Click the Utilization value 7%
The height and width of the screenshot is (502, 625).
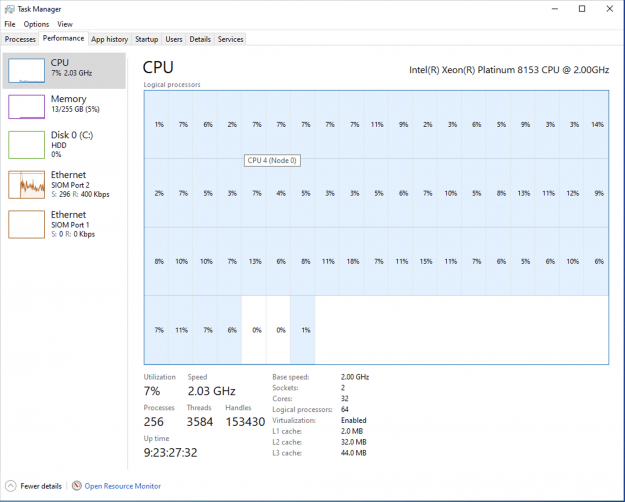[152, 391]
